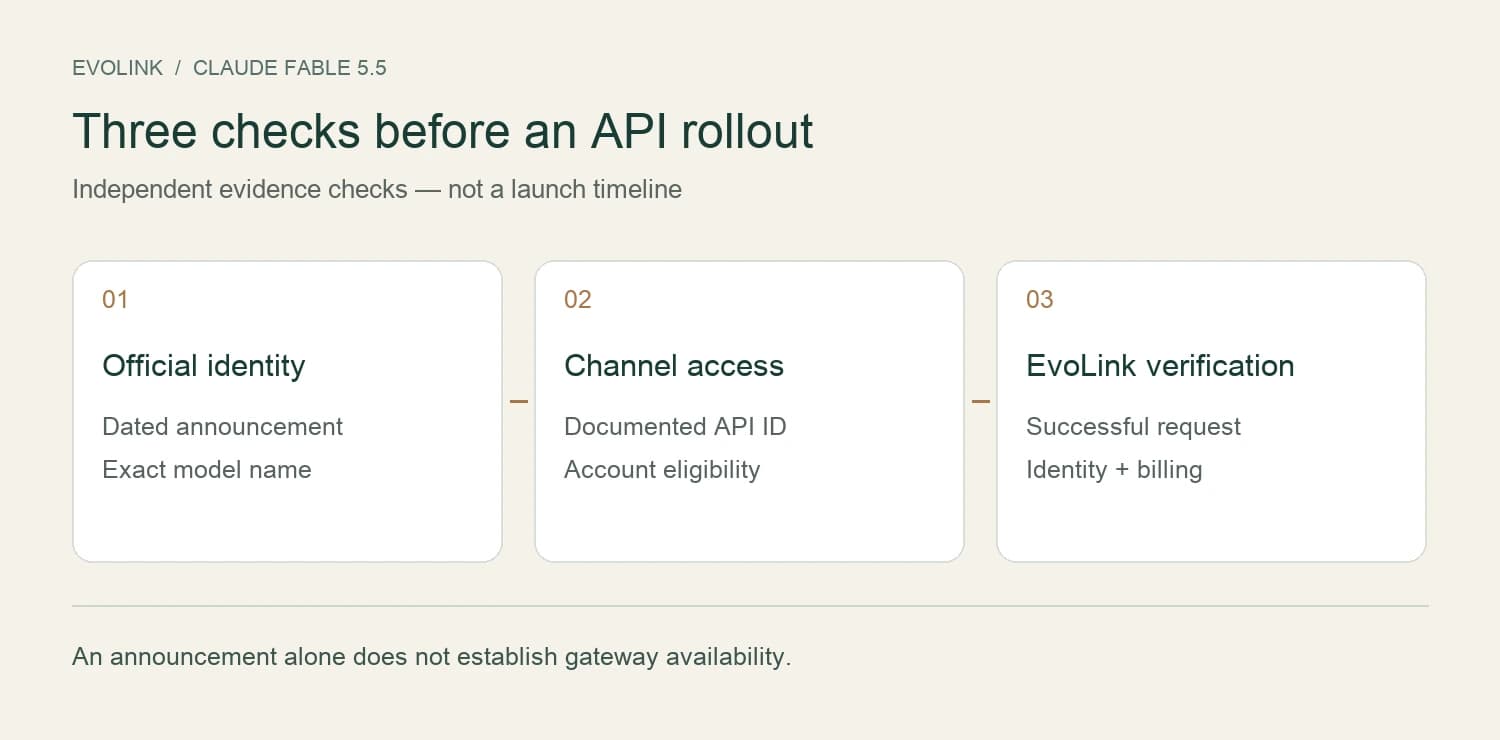1500x740 pixels.
Task: Click the 'CLAUDE FABLE 5.5' breadcrumb text
Action: click(290, 68)
